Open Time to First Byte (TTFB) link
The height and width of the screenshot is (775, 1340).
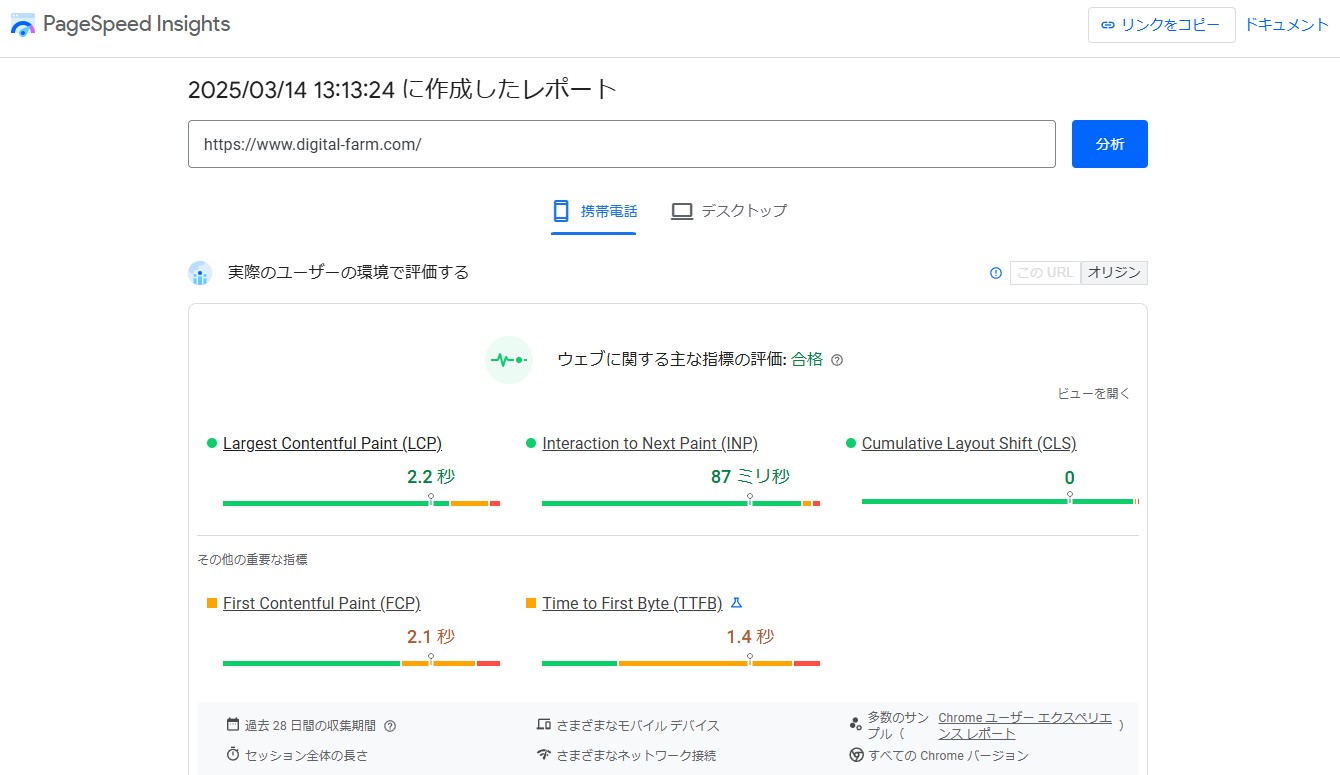[x=632, y=603]
